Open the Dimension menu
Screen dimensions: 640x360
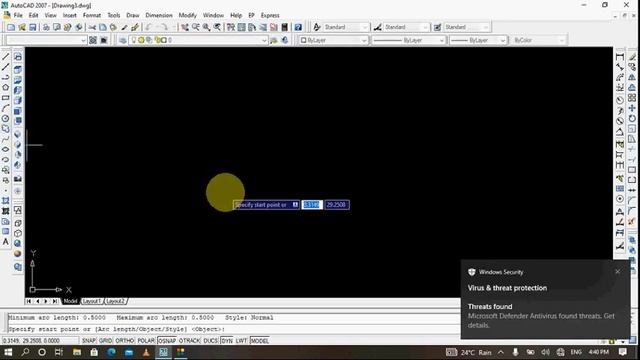click(x=159, y=15)
